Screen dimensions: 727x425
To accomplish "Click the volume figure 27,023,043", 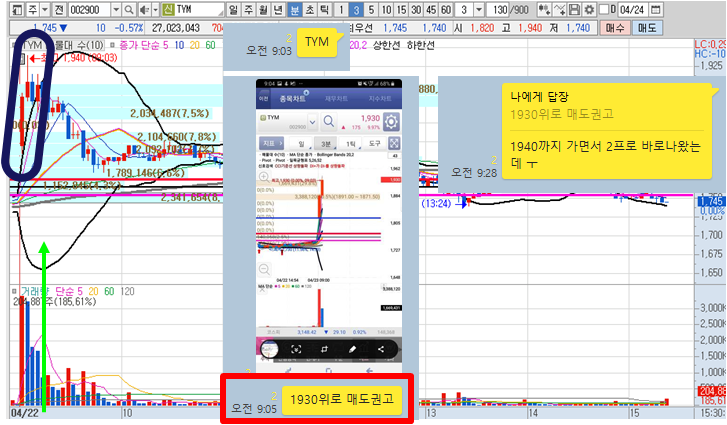I will click(x=176, y=28).
